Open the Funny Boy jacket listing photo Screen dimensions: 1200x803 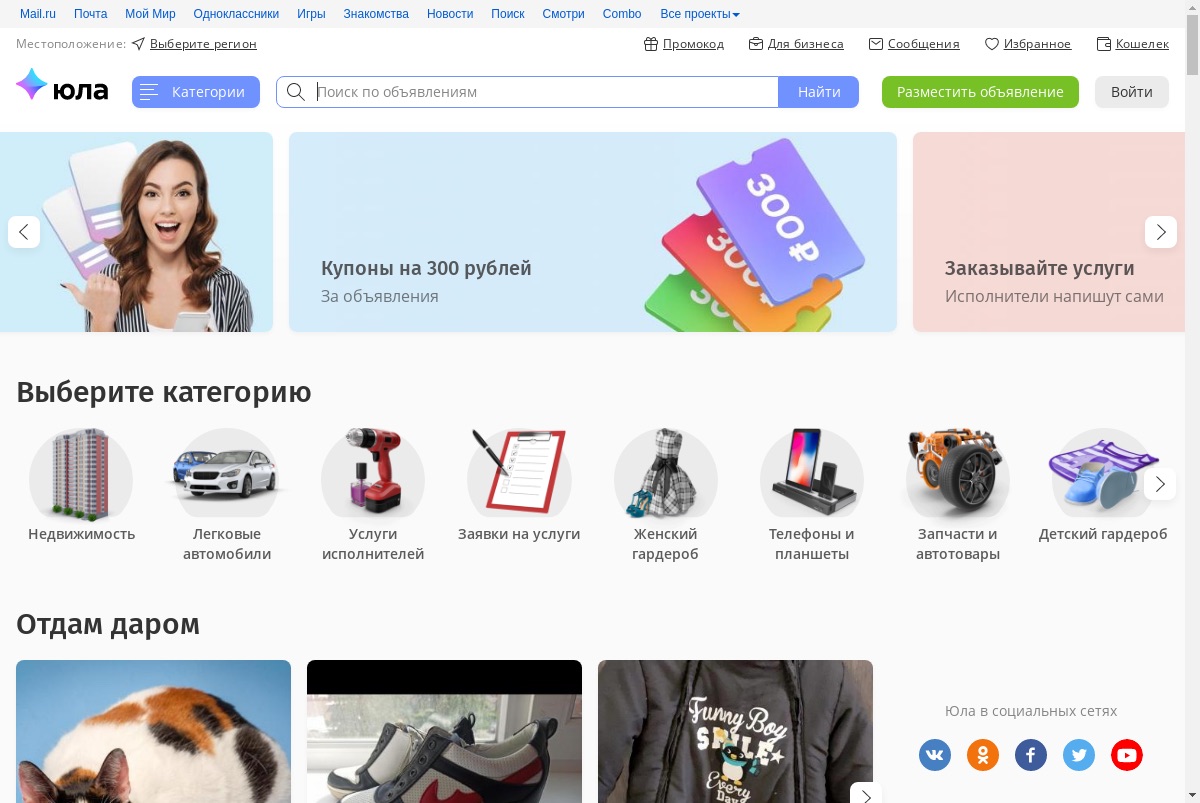(735, 731)
